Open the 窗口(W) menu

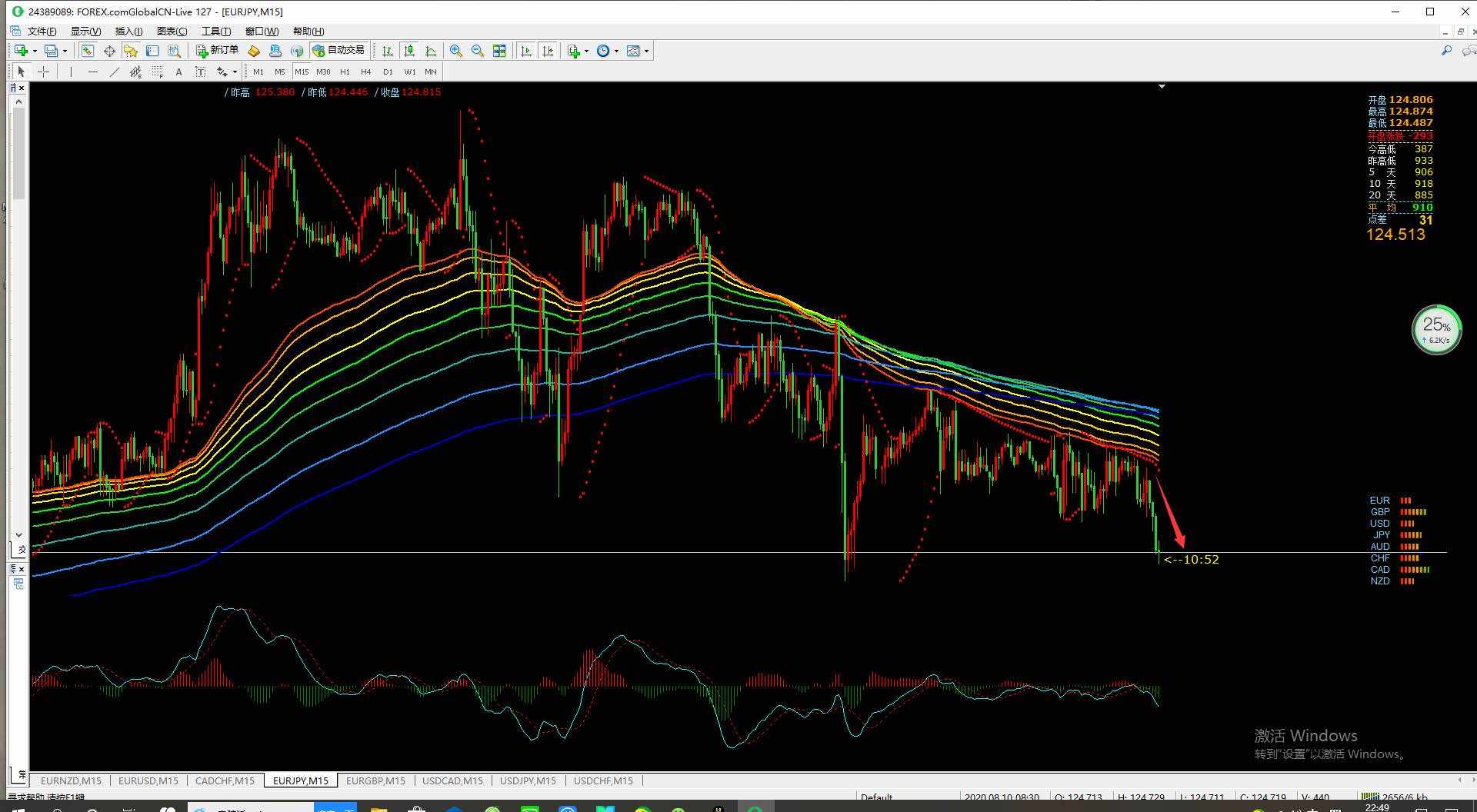coord(262,32)
